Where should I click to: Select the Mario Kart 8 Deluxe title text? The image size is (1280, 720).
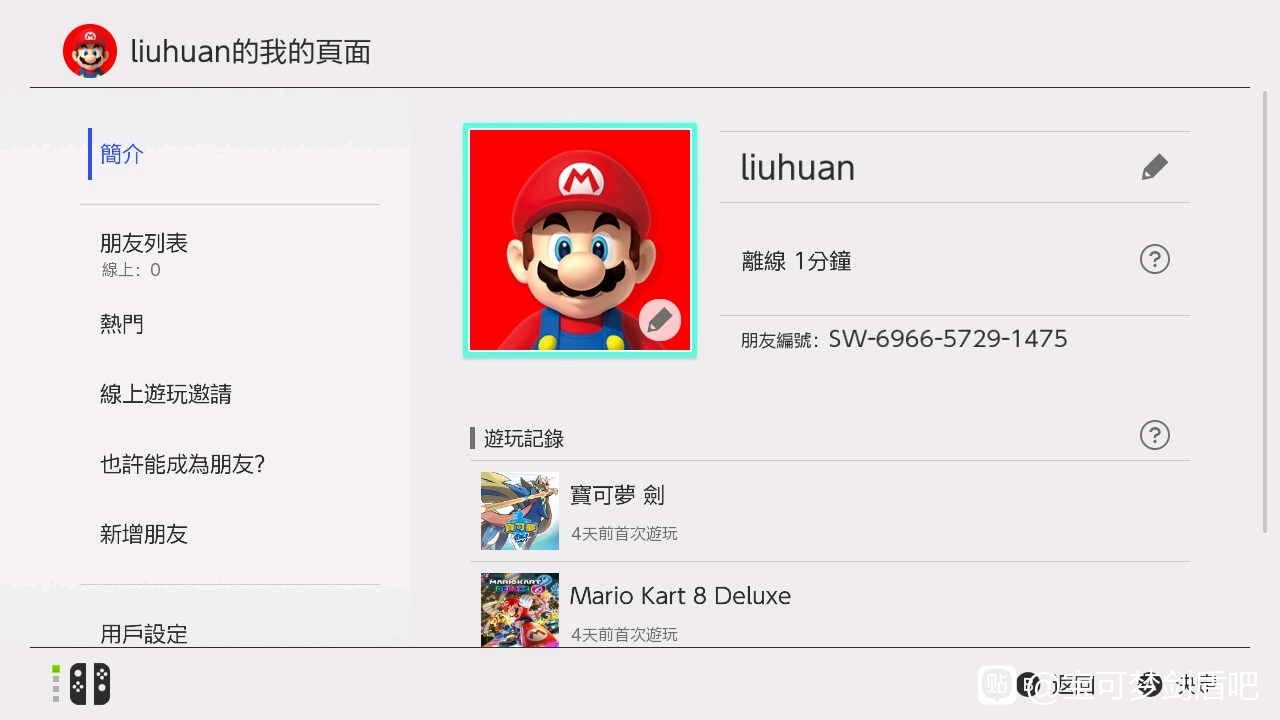click(x=680, y=596)
